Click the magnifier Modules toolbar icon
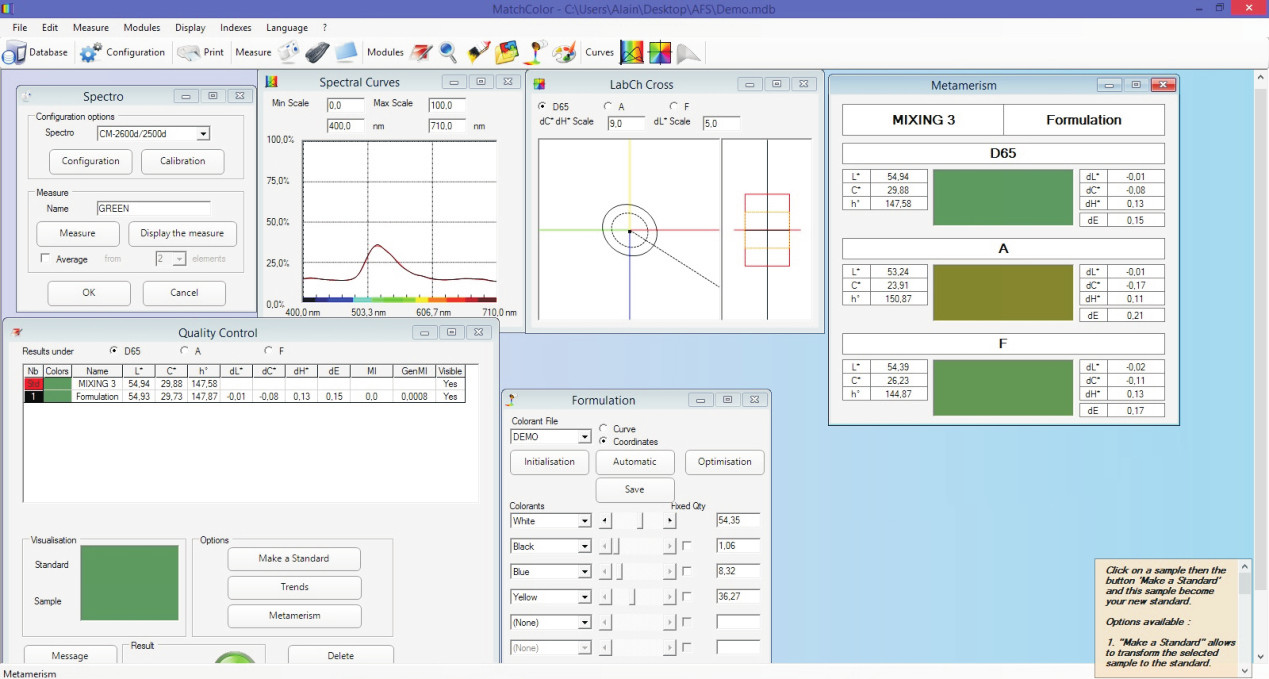The image size is (1269, 679). pos(447,52)
